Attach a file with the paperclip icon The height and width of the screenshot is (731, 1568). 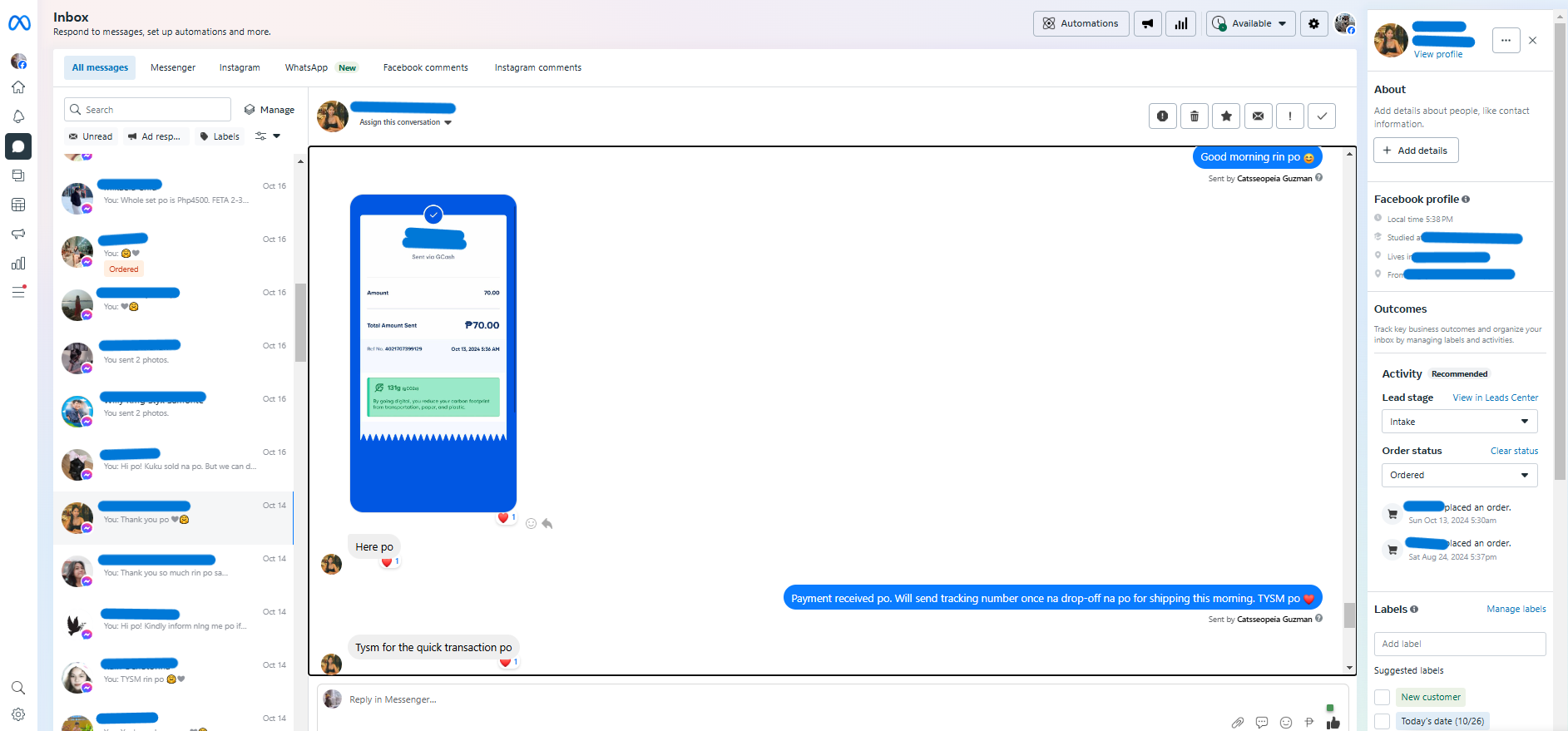pos(1238,723)
